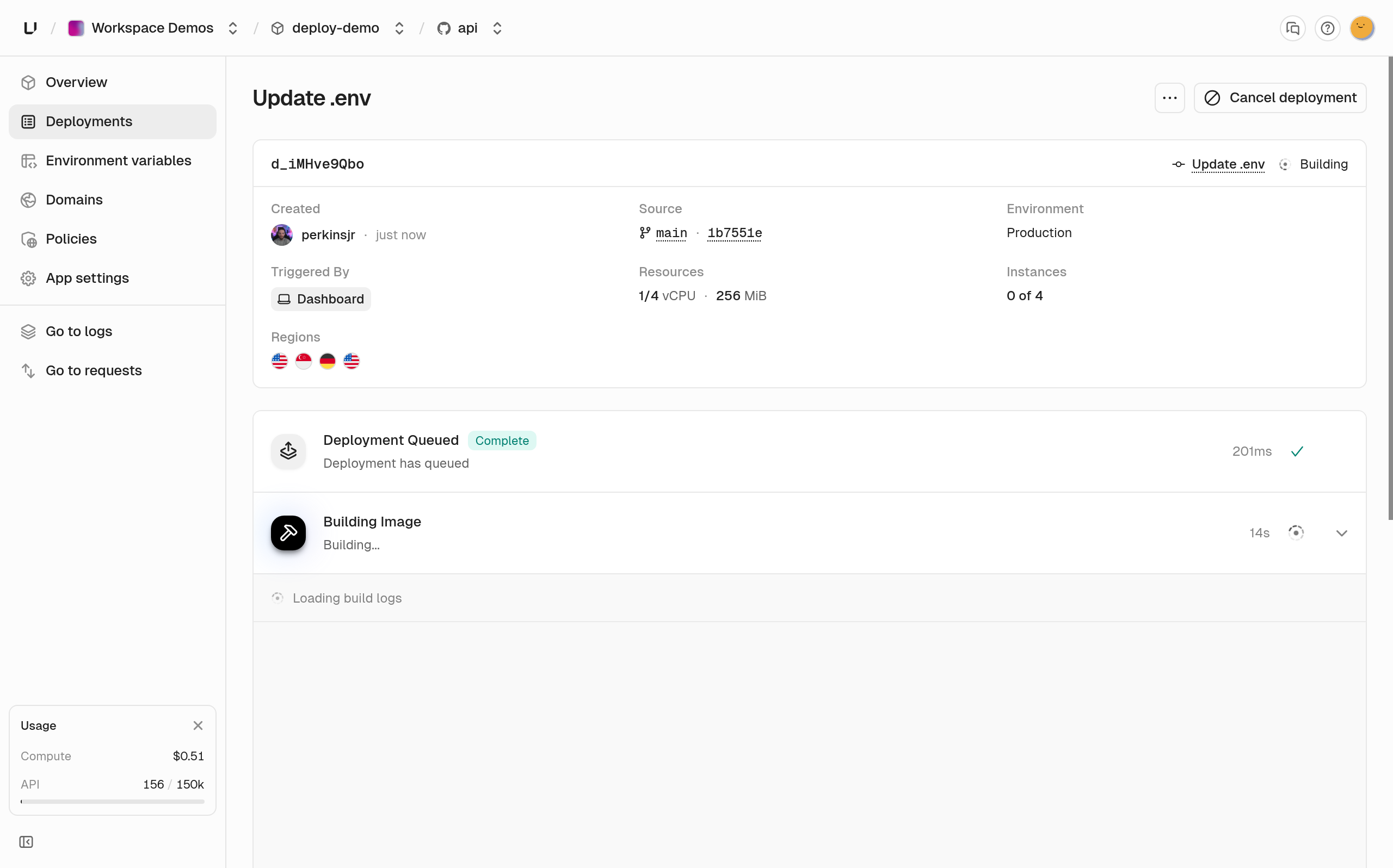Click the last US region flag
Image resolution: width=1393 pixels, height=868 pixels.
click(x=352, y=361)
